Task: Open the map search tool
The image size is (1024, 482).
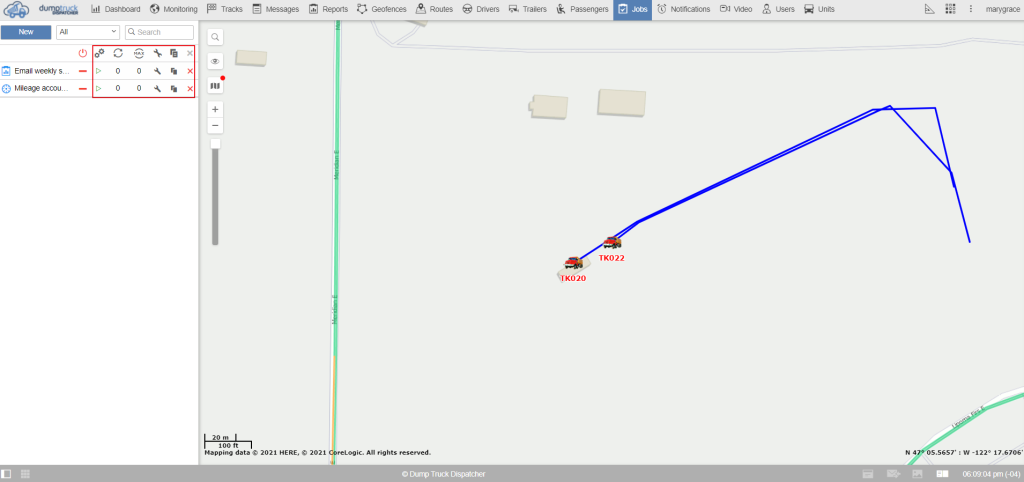Action: tap(216, 37)
